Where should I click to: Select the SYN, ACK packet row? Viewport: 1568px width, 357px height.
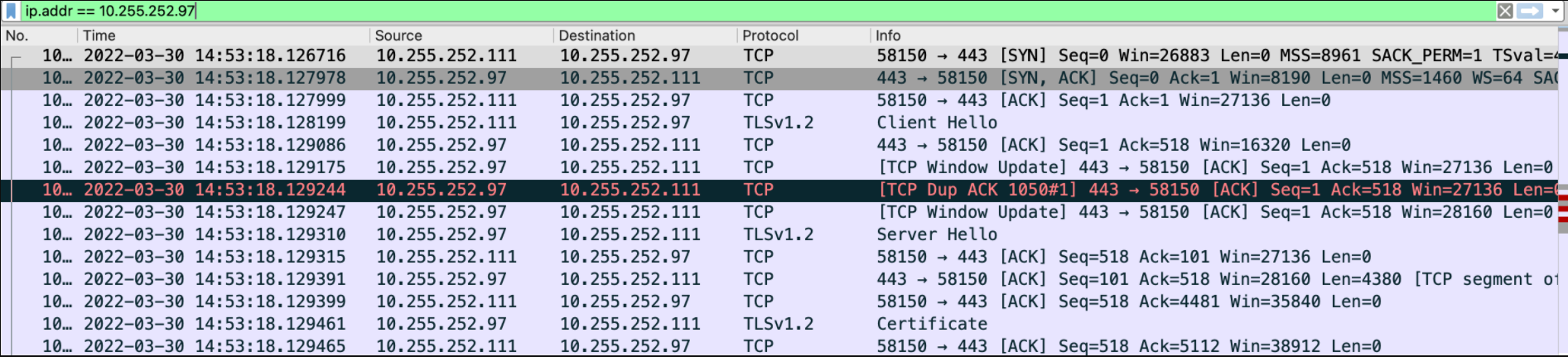tap(779, 78)
